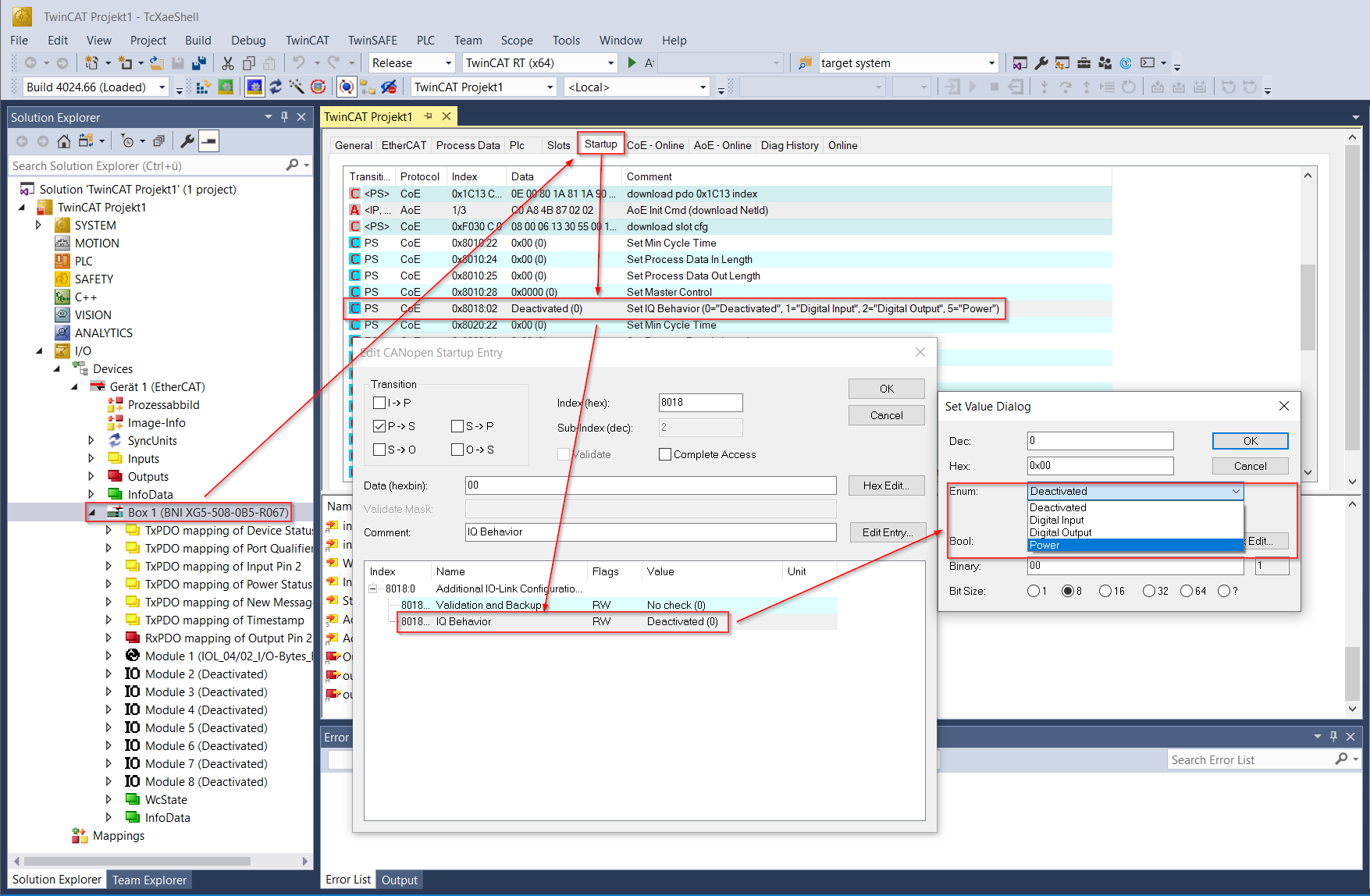Switch to the Diag History tab
Screen dimensions: 1370x896
tap(789, 145)
